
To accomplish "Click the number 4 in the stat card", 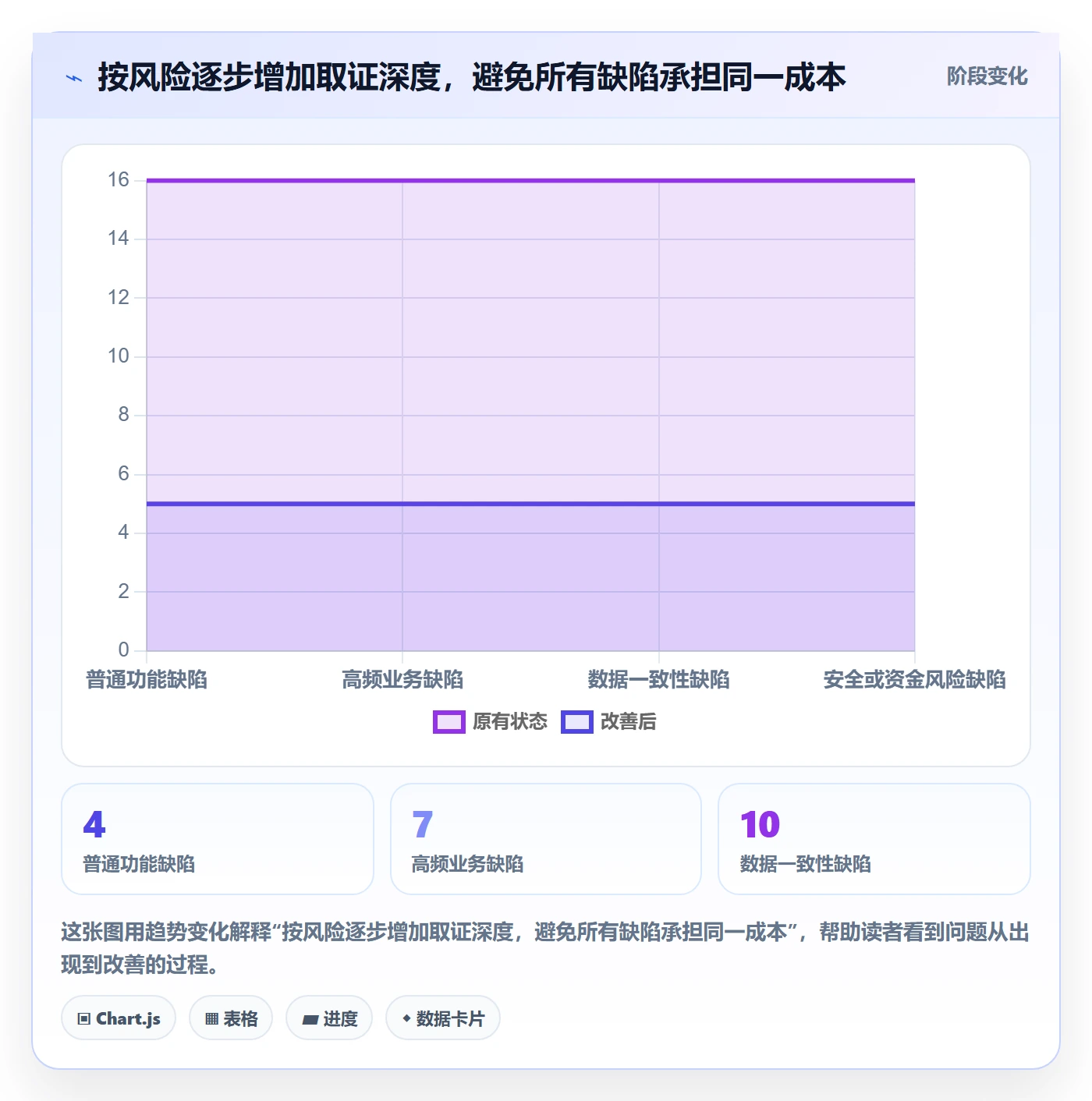I will click(x=94, y=825).
